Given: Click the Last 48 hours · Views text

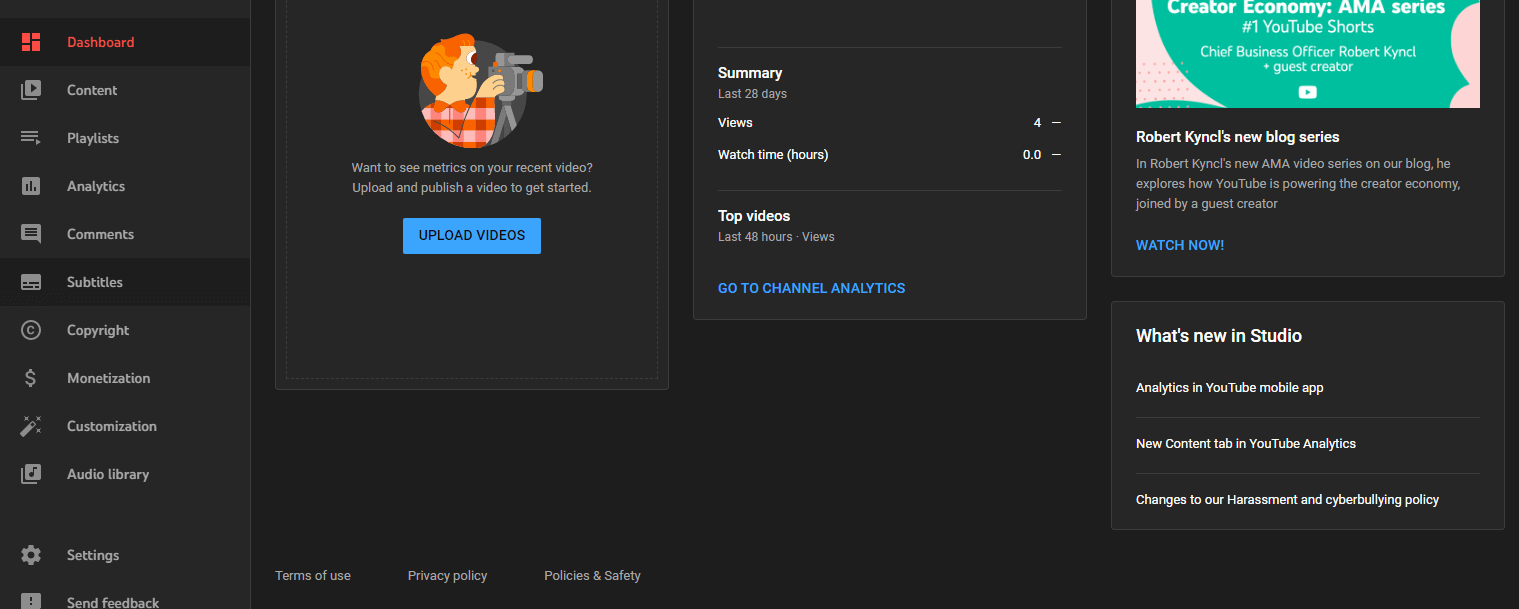Looking at the screenshot, I should point(776,237).
